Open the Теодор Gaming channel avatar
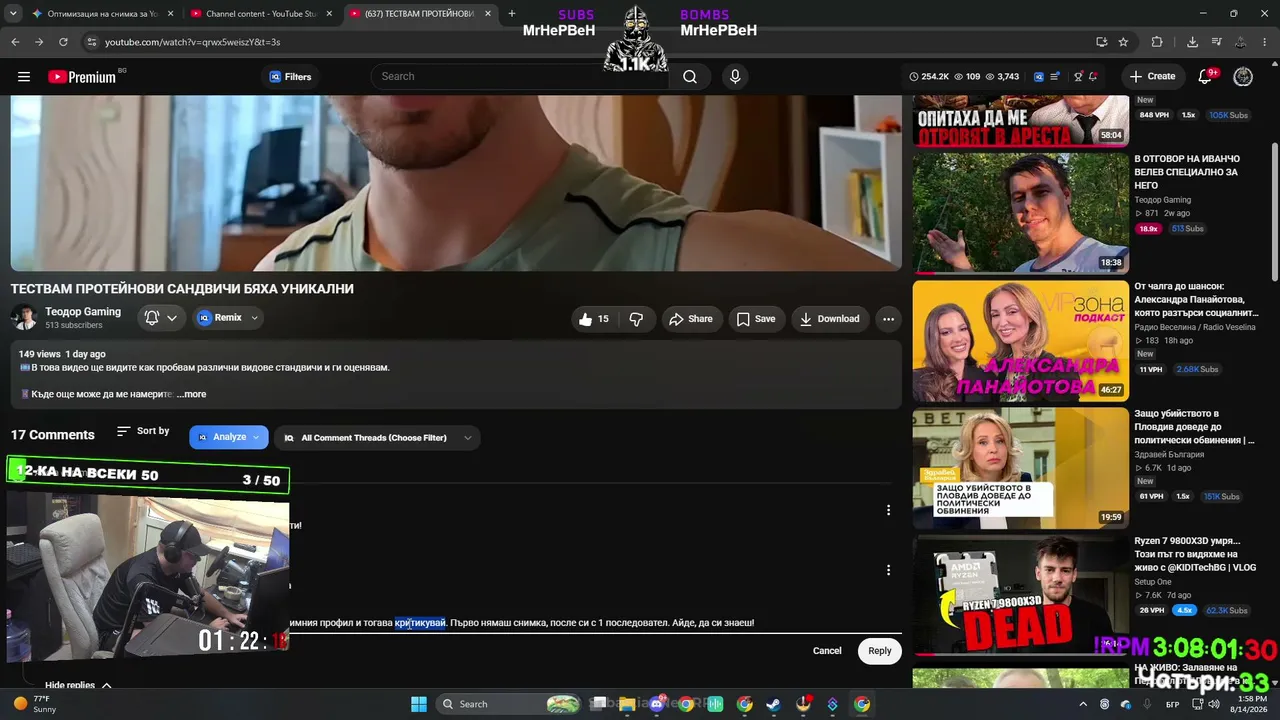Image resolution: width=1280 pixels, height=720 pixels. point(24,318)
